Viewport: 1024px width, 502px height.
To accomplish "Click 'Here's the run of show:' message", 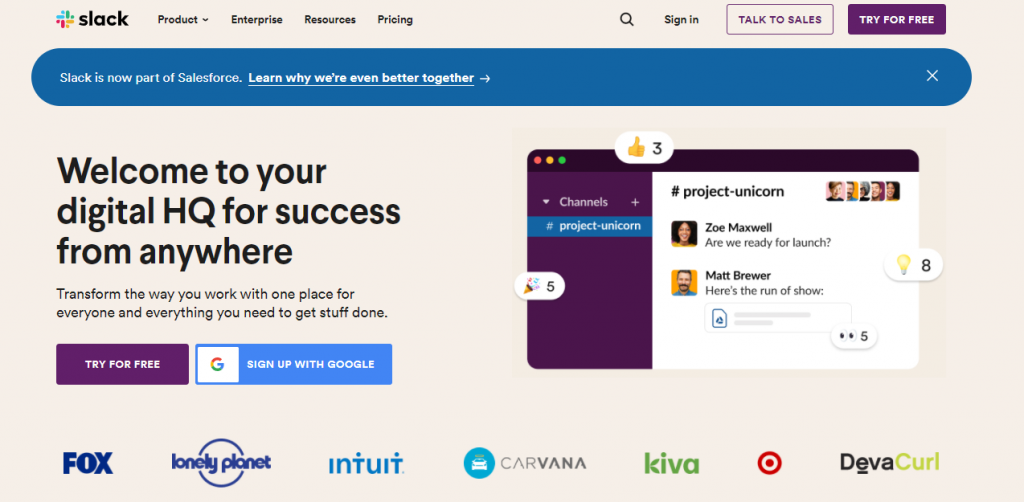I will click(x=763, y=291).
